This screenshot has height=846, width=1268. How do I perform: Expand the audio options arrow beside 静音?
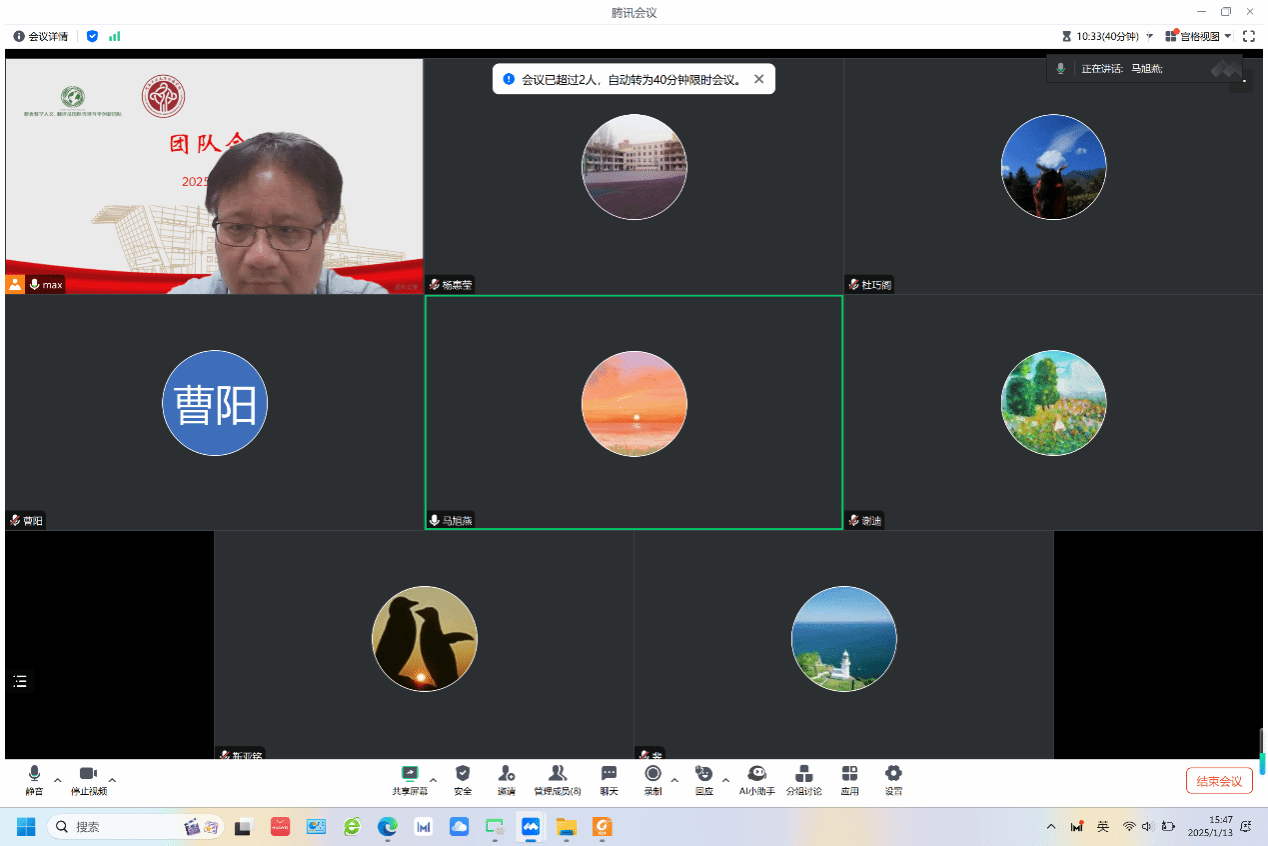(57, 780)
